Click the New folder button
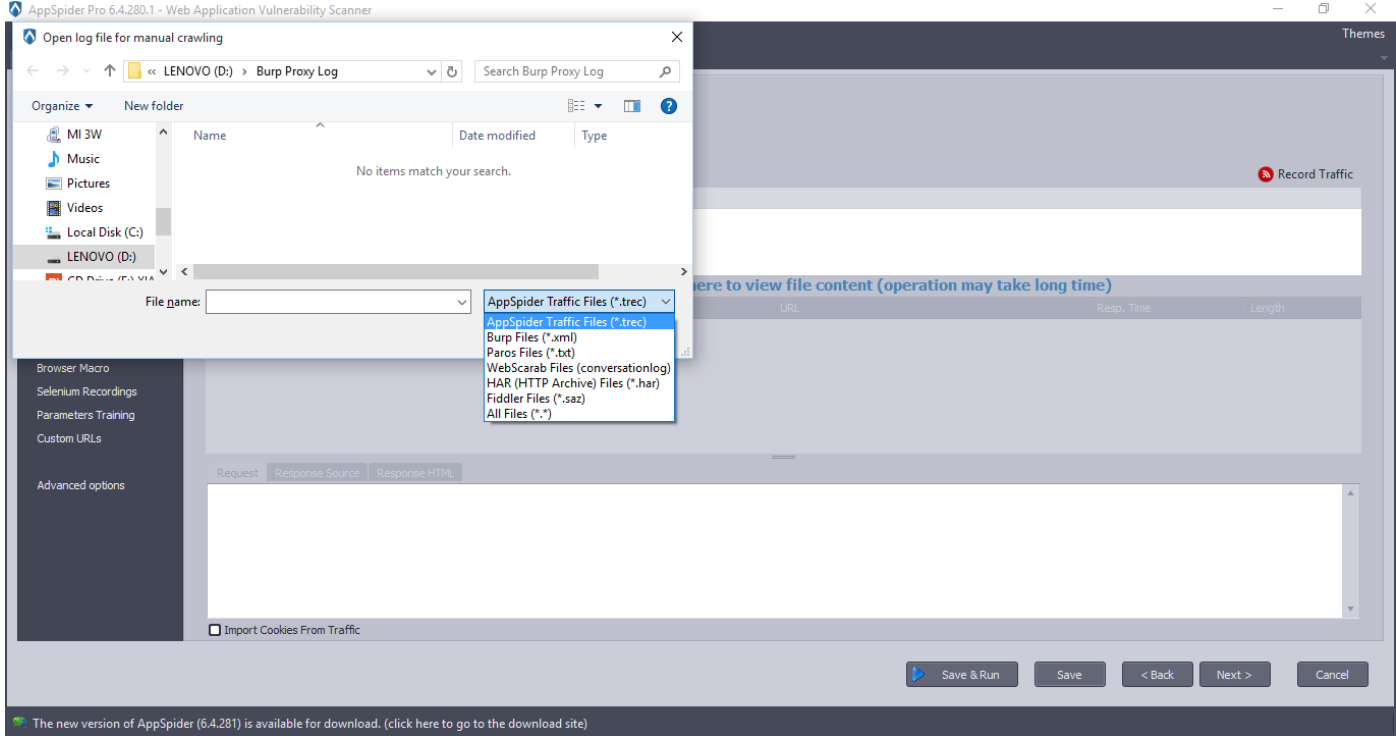The width and height of the screenshot is (1396, 736). coord(154,106)
